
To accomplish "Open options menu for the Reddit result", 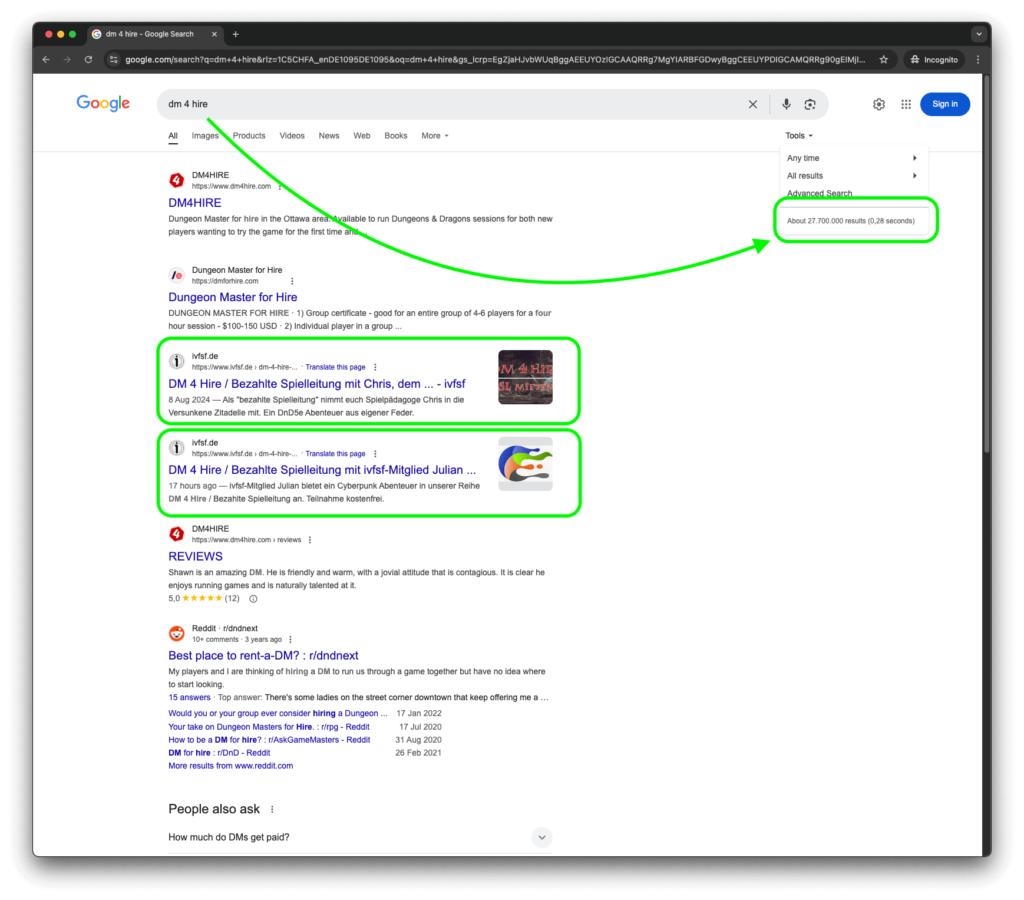I will click(x=290, y=639).
